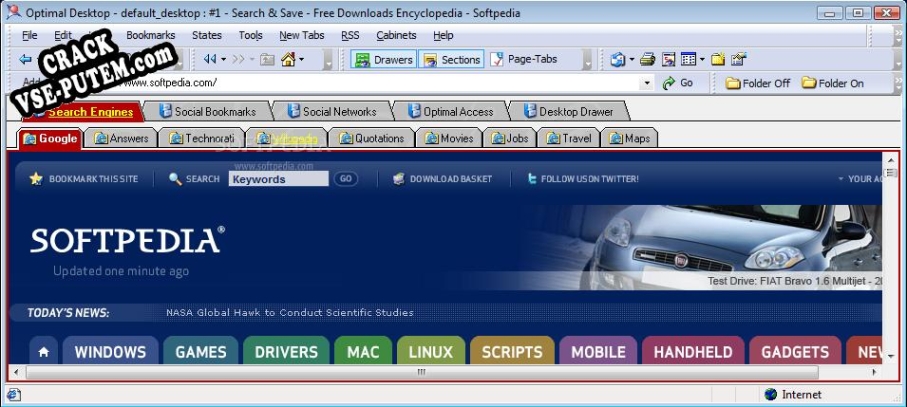Select the Social Bookmarks drawer tab

pos(208,112)
